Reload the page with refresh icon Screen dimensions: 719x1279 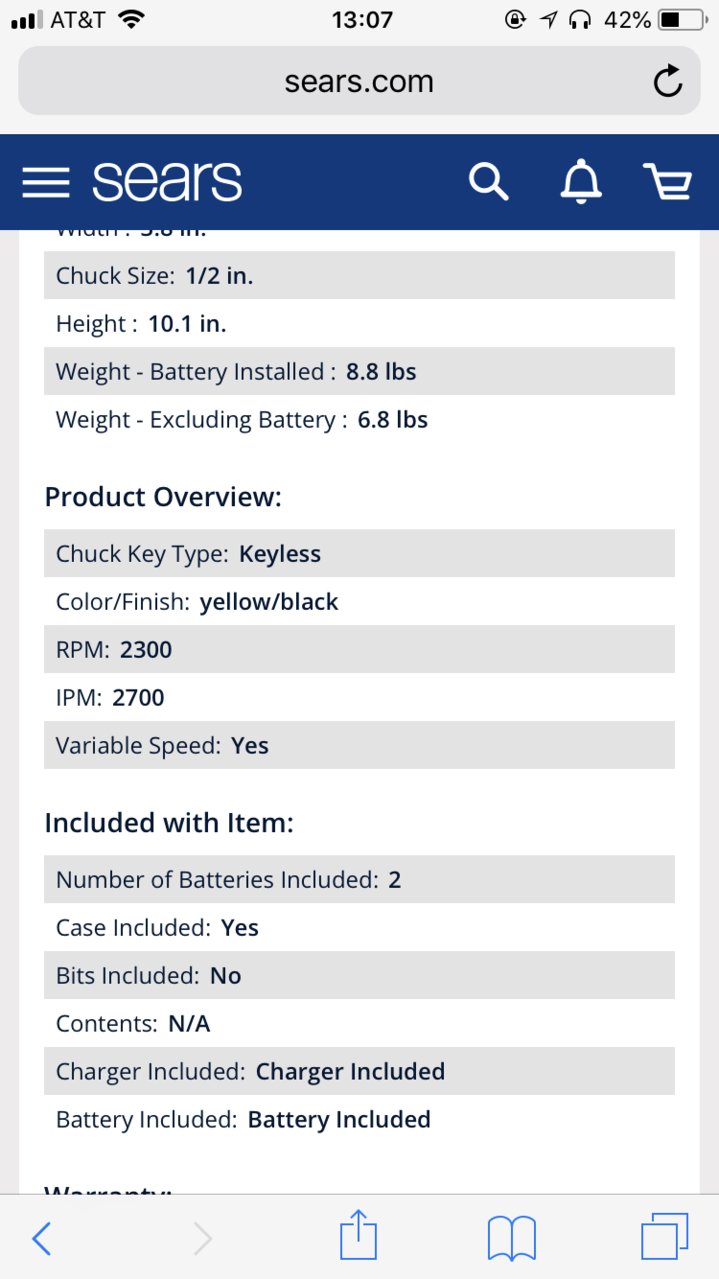pos(667,81)
